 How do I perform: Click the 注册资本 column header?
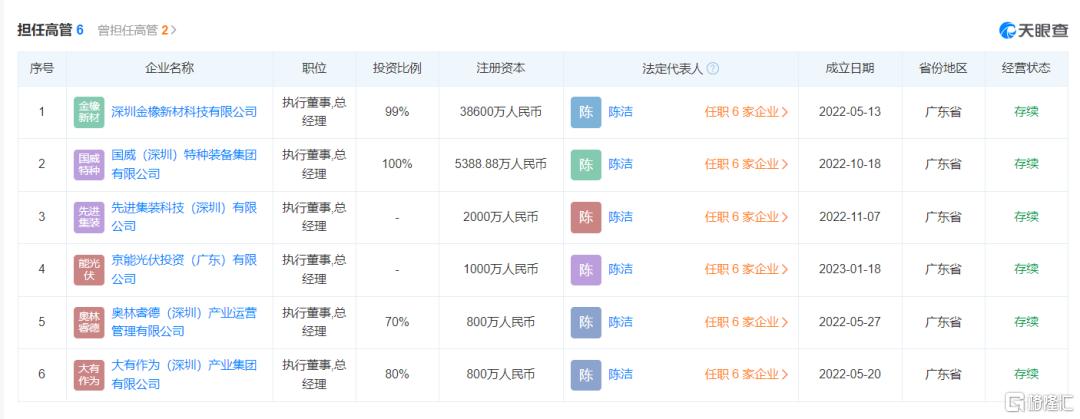[501, 68]
